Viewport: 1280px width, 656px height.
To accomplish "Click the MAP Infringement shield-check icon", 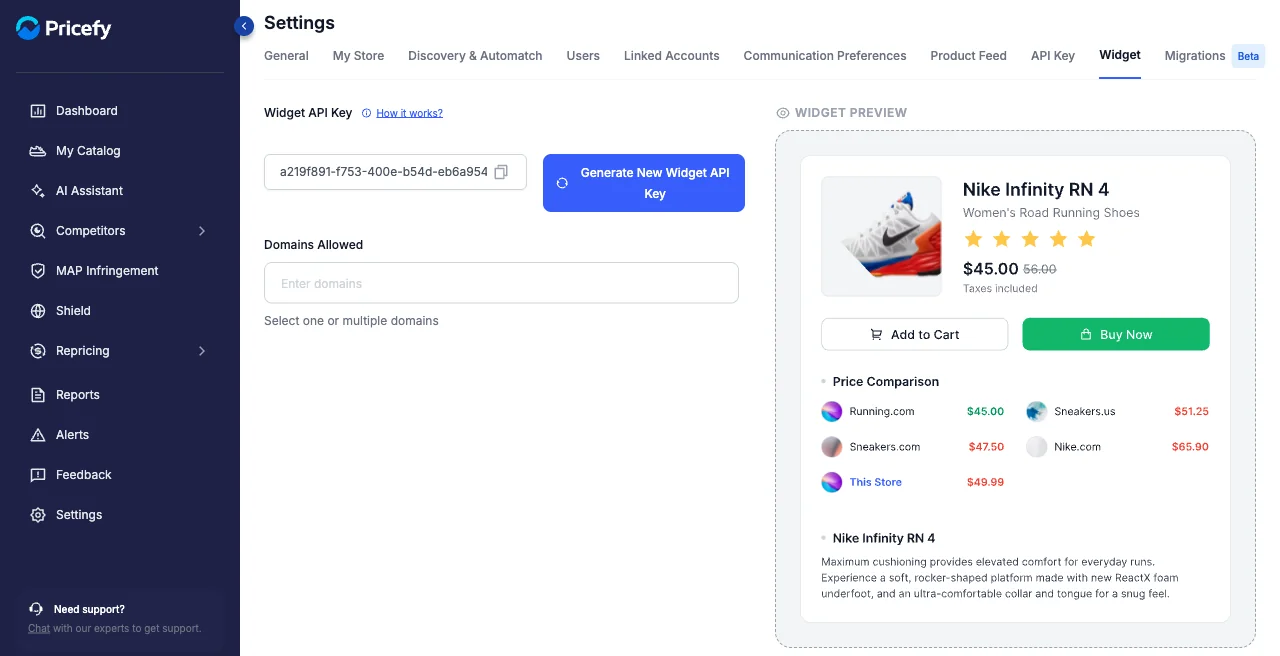I will [x=38, y=271].
